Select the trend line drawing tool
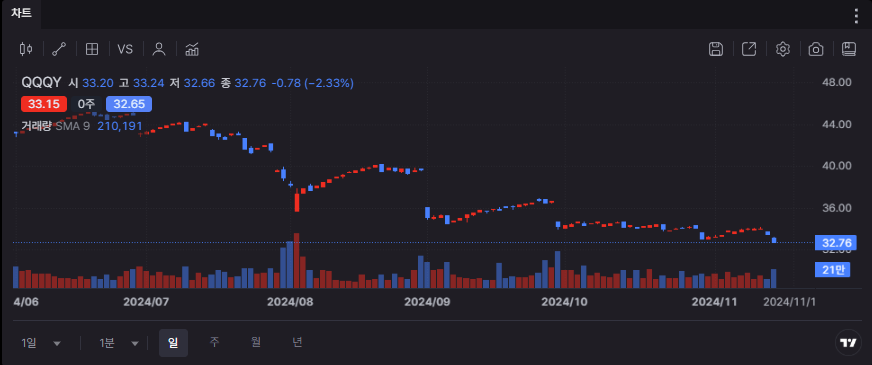This screenshot has width=872, height=365. pos(58,49)
